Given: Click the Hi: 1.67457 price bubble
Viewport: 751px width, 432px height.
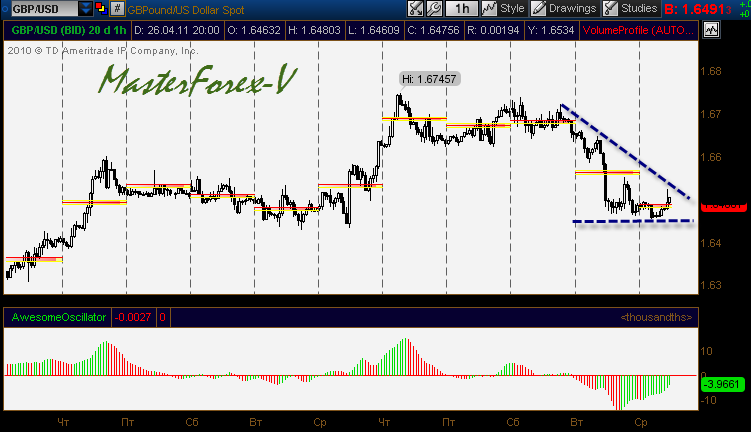Looking at the screenshot, I should (430, 79).
